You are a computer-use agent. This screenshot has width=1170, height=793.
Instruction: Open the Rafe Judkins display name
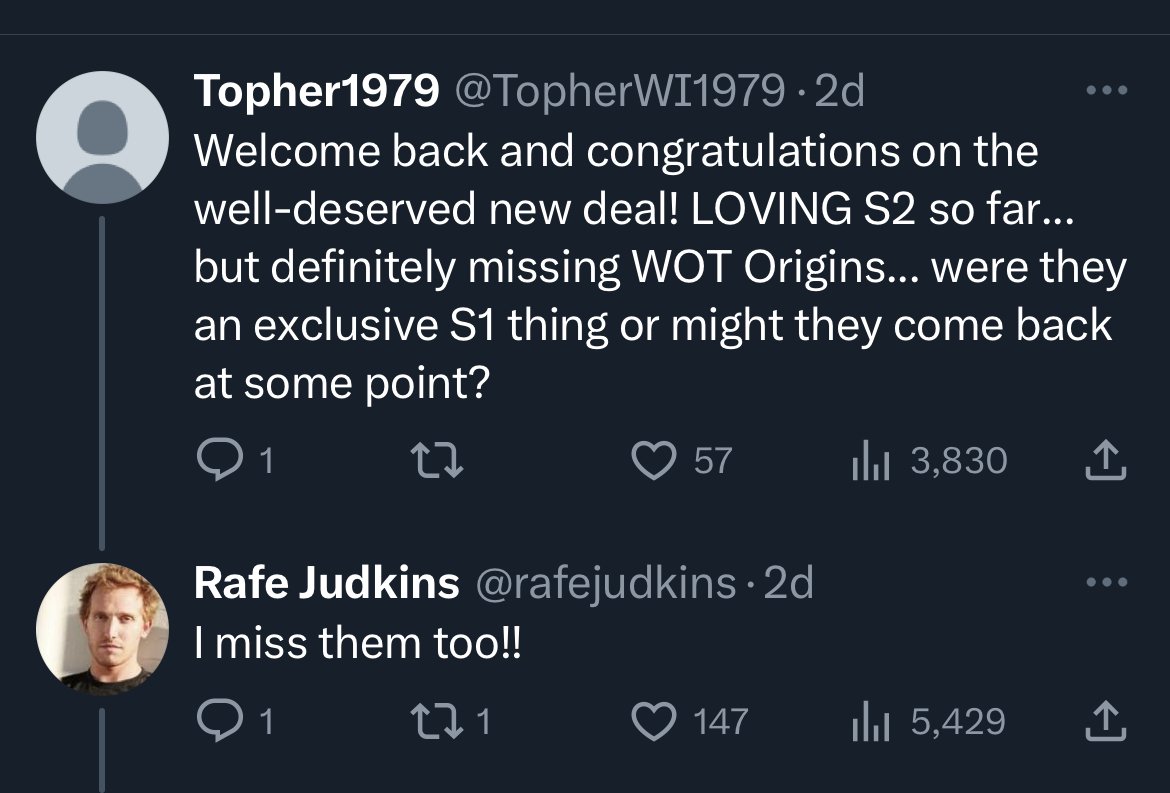[x=327, y=583]
